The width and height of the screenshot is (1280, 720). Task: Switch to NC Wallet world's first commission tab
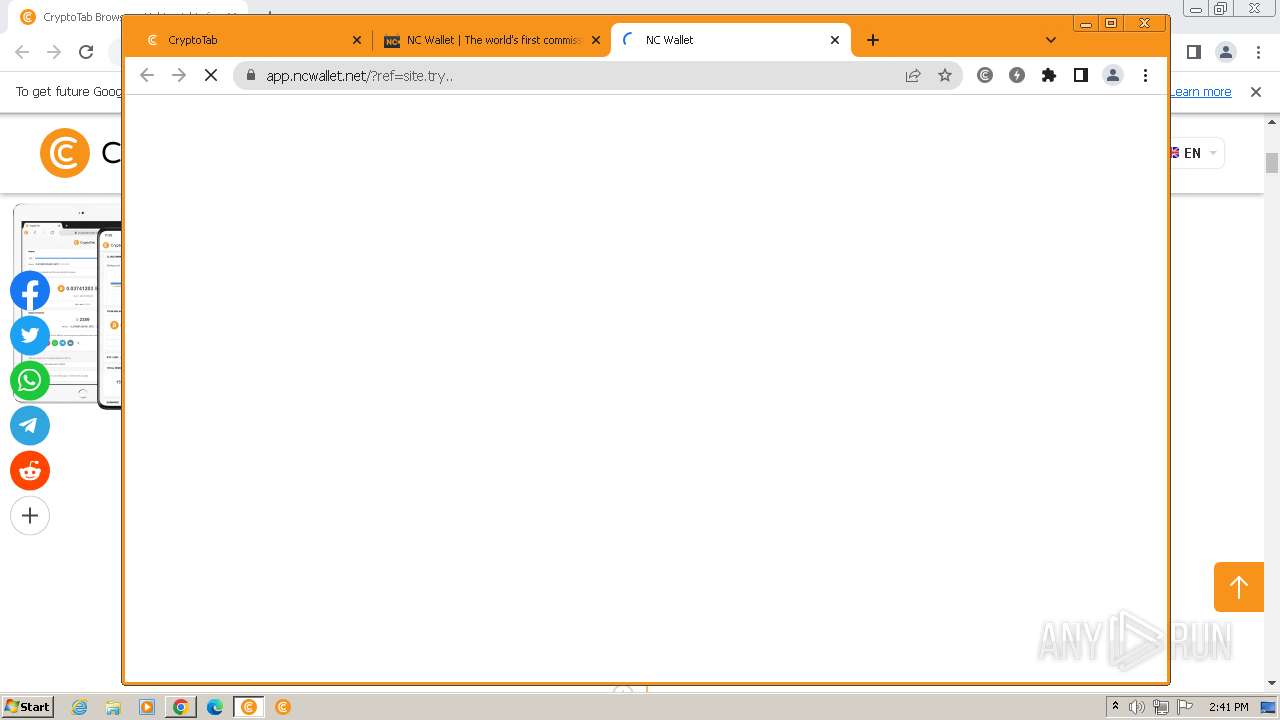(491, 40)
